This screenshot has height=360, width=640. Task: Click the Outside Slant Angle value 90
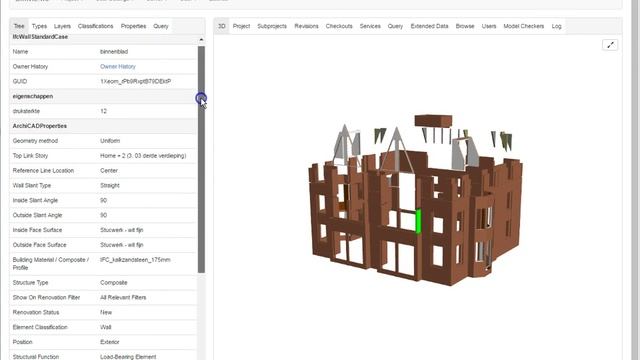point(103,215)
